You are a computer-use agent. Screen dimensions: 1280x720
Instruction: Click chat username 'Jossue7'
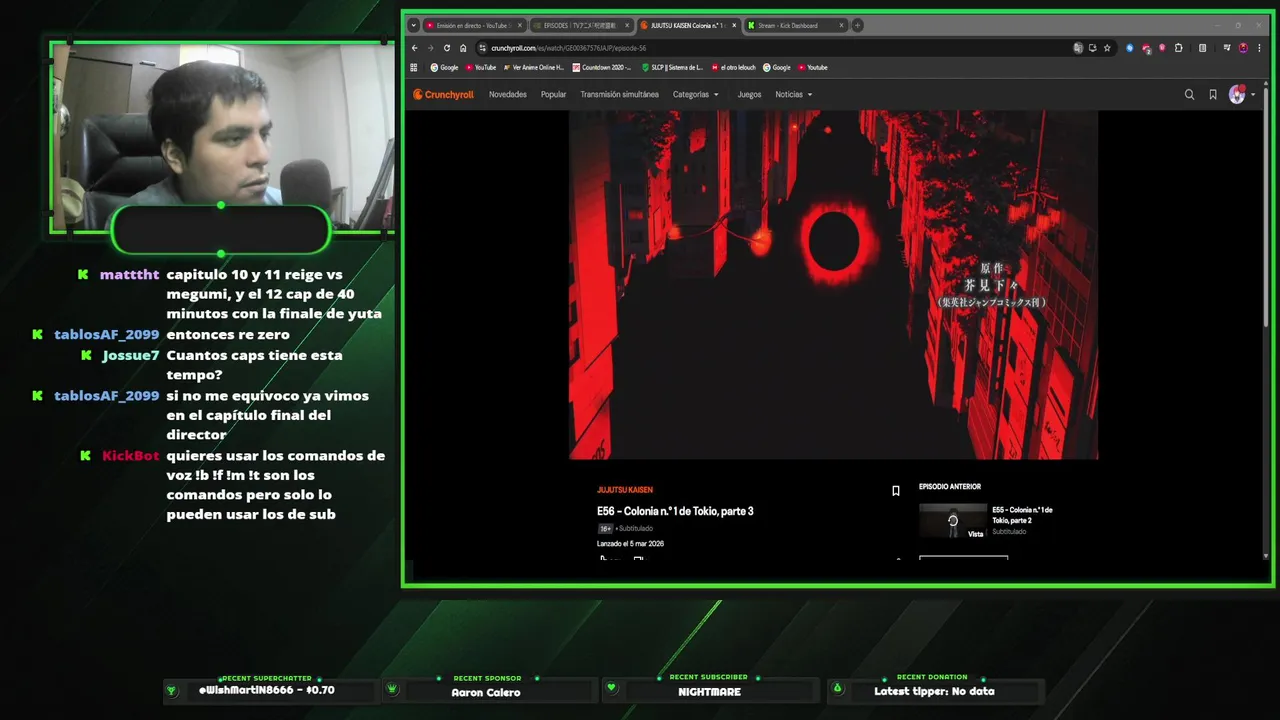pyautogui.click(x=130, y=355)
